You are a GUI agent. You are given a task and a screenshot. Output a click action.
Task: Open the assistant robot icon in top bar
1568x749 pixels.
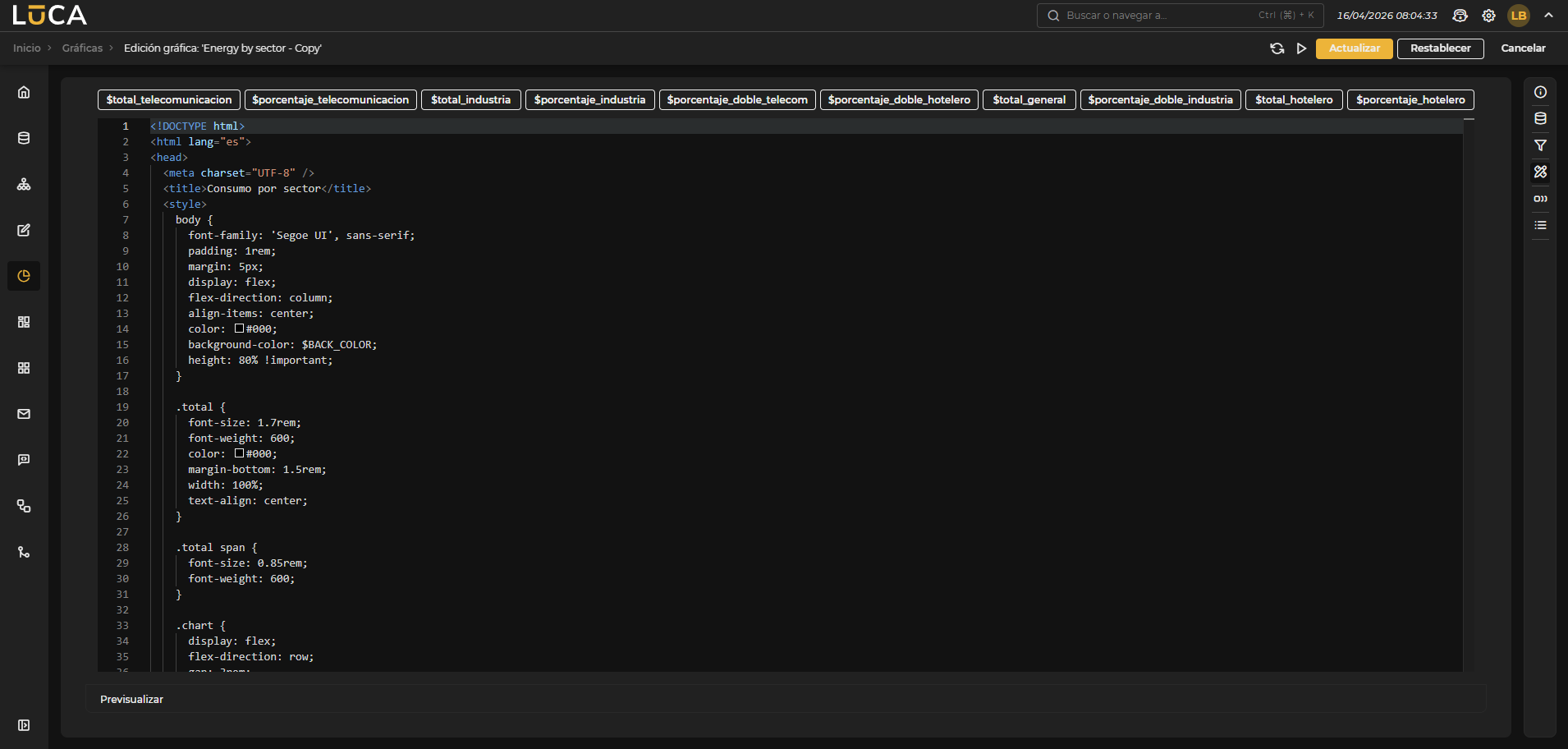point(1460,16)
